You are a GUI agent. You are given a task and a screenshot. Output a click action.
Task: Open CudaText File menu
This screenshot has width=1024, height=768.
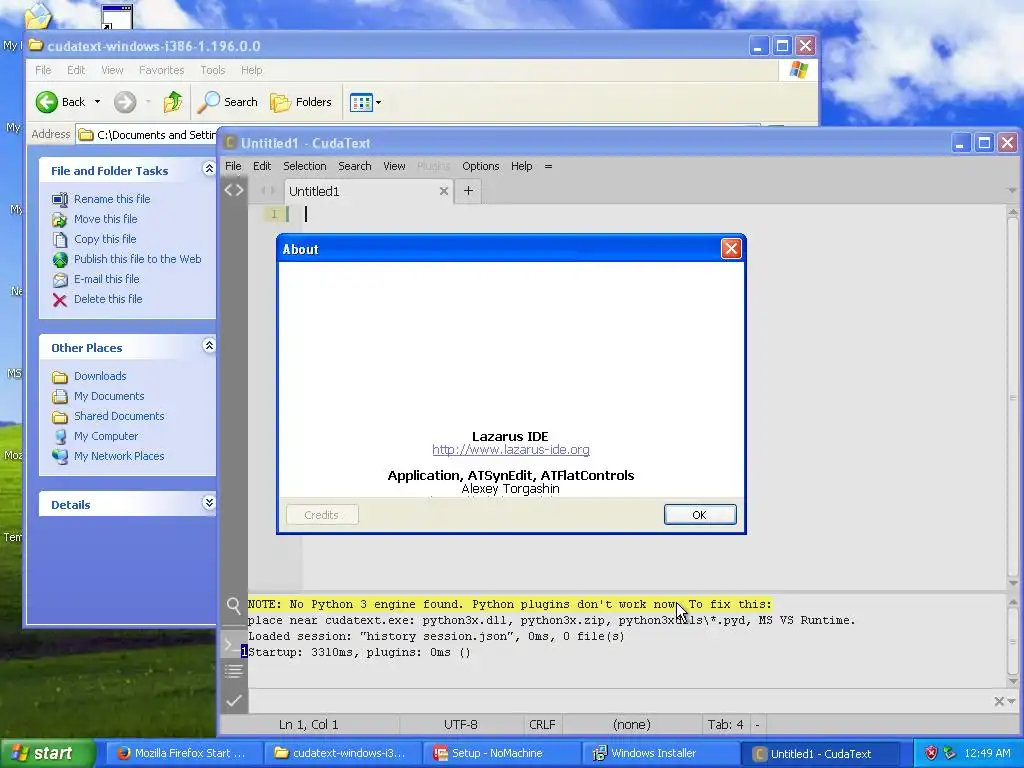point(233,166)
